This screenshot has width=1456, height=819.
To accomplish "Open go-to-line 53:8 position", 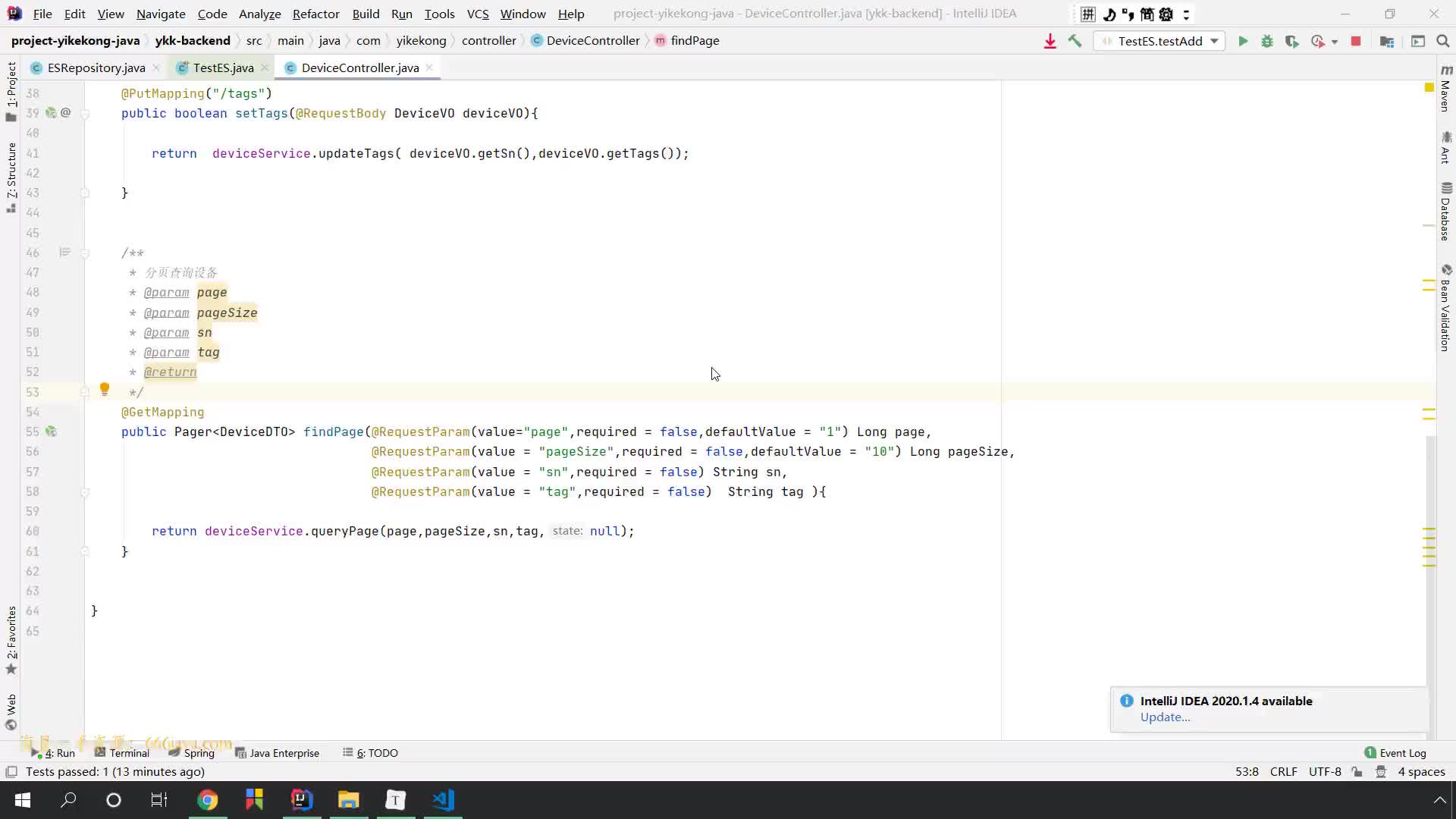I will click(x=1247, y=772).
